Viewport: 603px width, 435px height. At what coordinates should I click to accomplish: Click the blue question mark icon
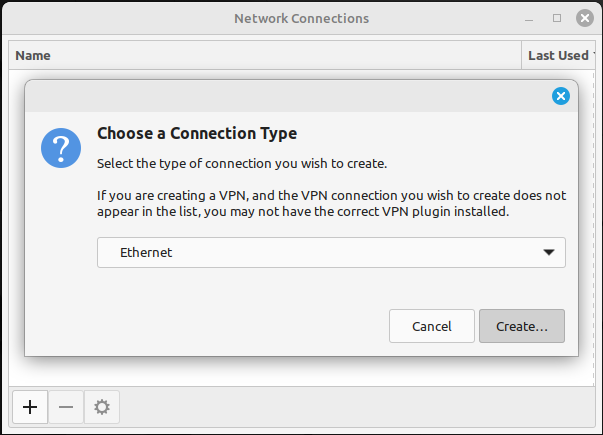click(61, 148)
